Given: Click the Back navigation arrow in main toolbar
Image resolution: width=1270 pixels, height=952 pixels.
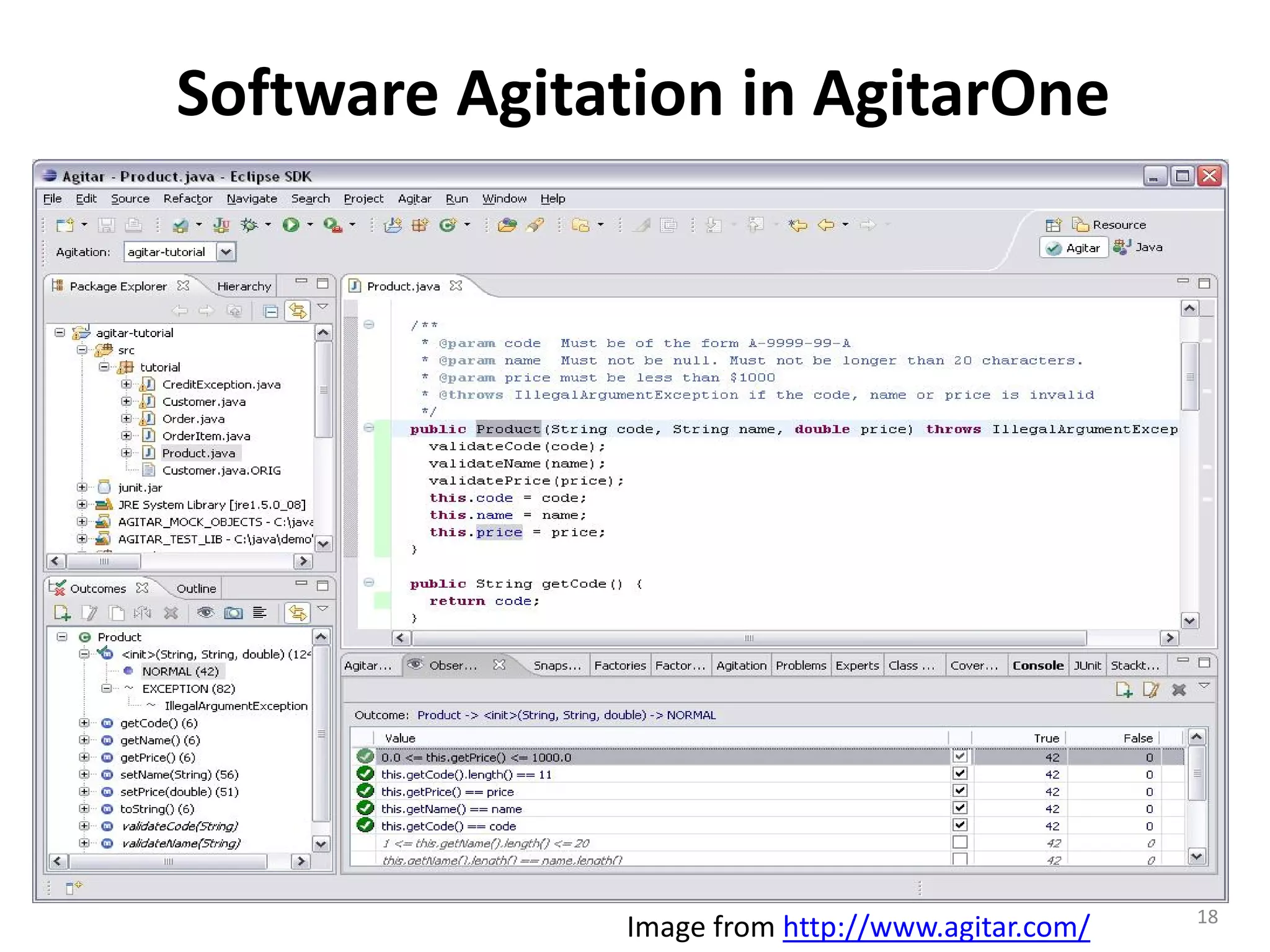Looking at the screenshot, I should click(826, 225).
